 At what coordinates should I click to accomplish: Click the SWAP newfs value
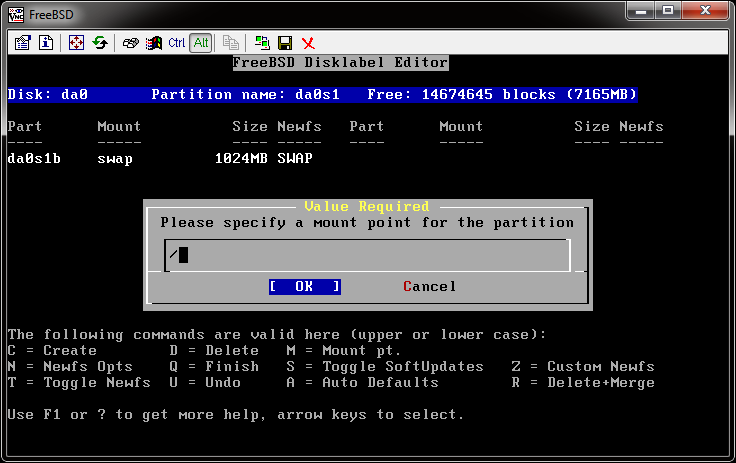(x=295, y=158)
